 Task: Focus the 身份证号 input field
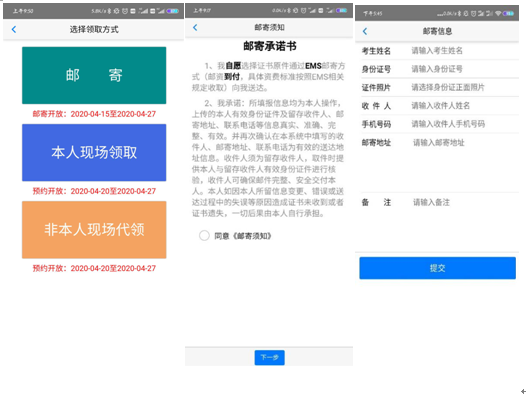click(464, 69)
